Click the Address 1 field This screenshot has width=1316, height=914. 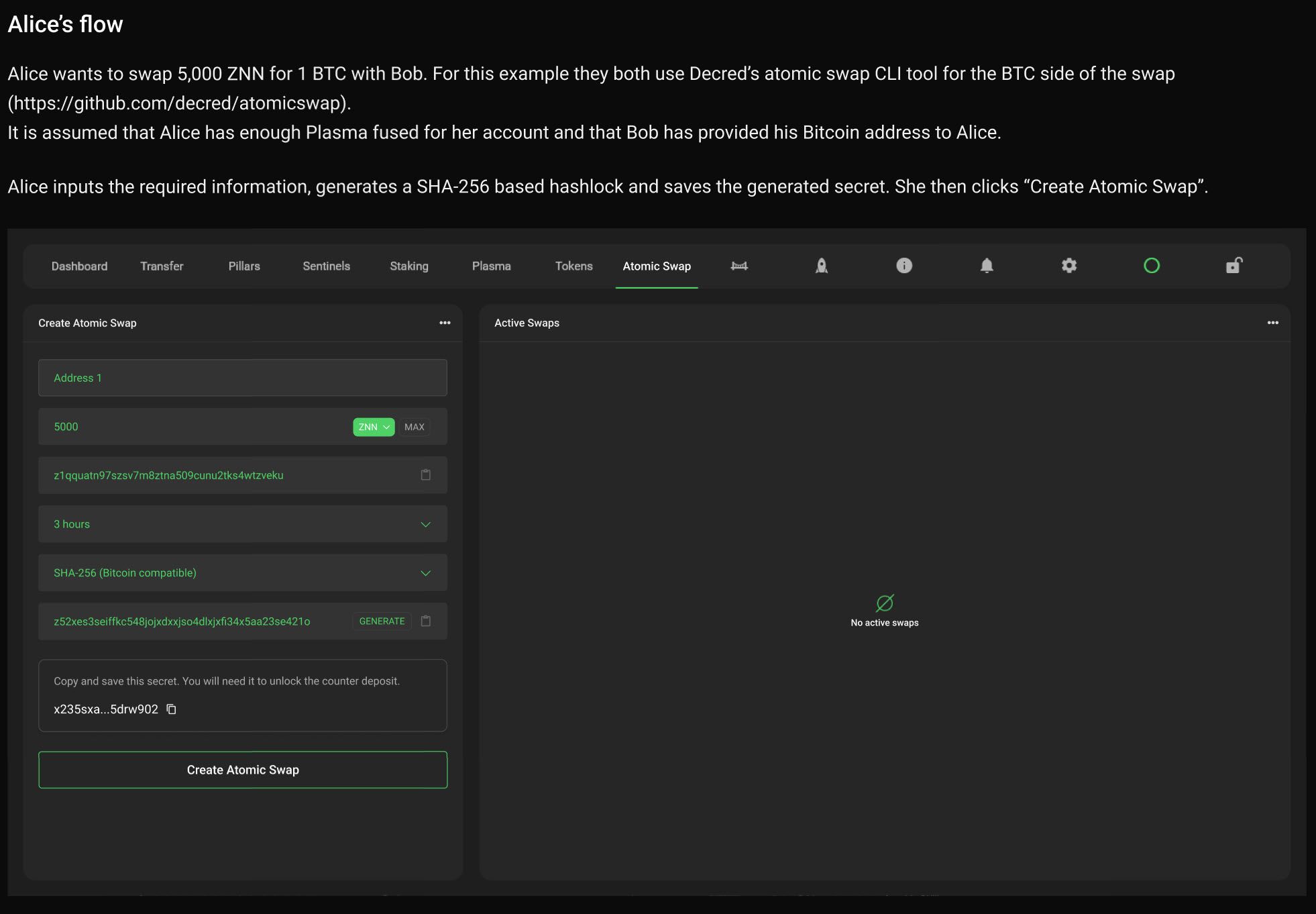click(x=243, y=378)
